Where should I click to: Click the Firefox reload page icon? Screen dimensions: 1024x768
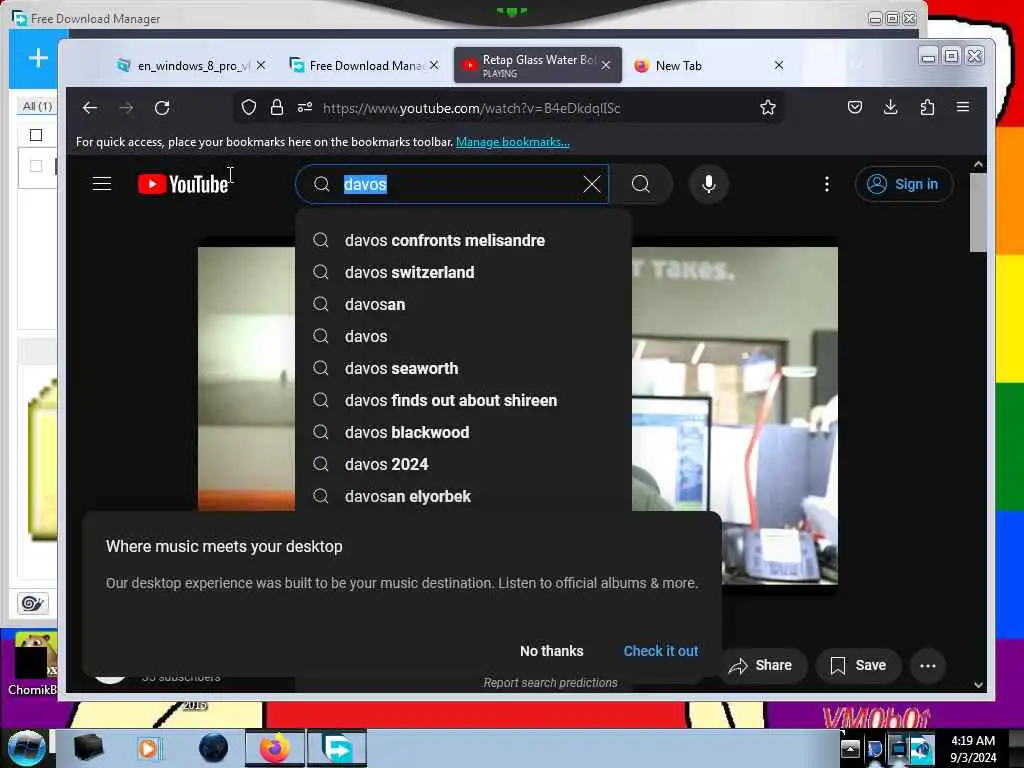[x=162, y=108]
